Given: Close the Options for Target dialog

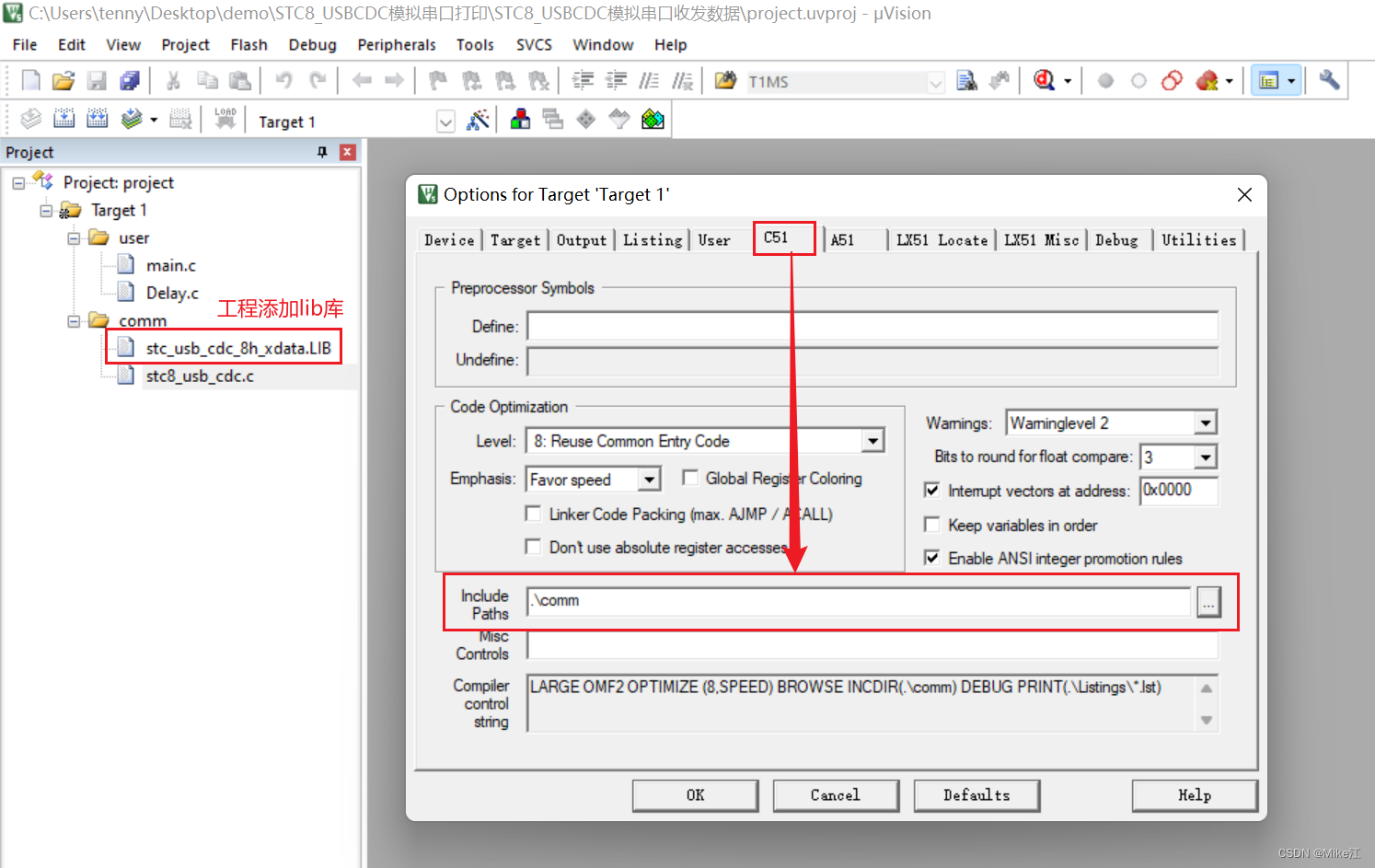Looking at the screenshot, I should click(x=1244, y=194).
